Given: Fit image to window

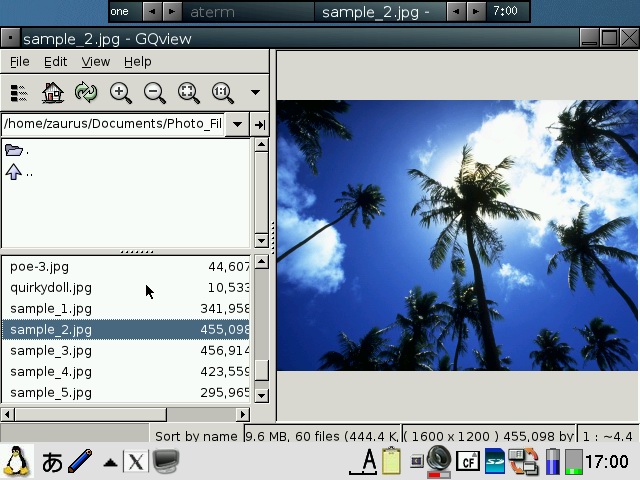Looking at the screenshot, I should pyautogui.click(x=188, y=93).
